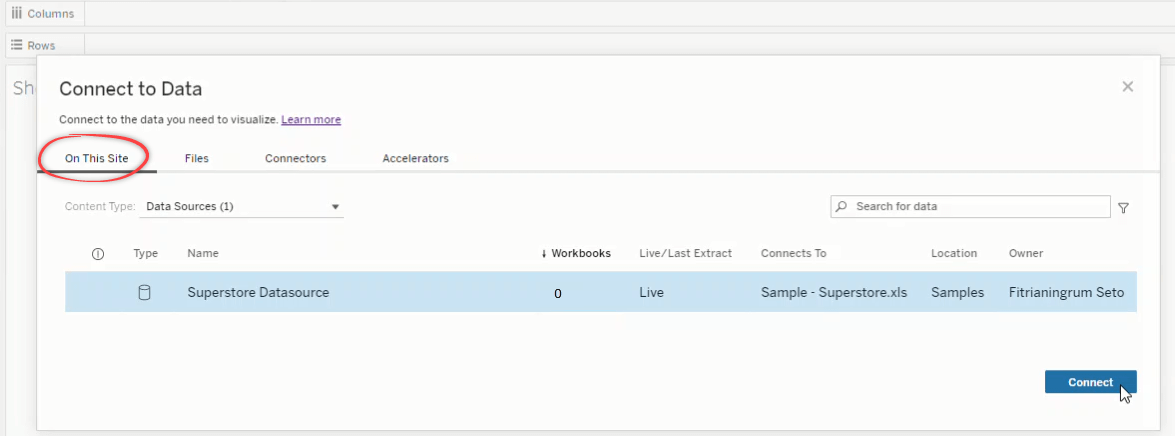Open the Connectors tab
This screenshot has width=1175, height=436.
point(295,159)
